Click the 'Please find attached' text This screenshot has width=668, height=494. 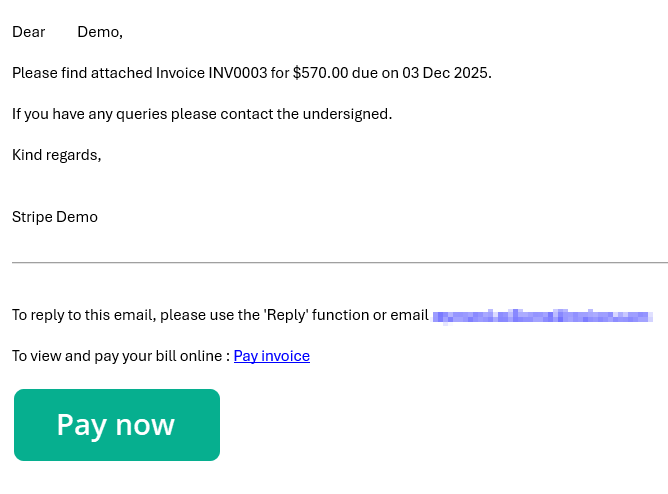click(x=82, y=73)
